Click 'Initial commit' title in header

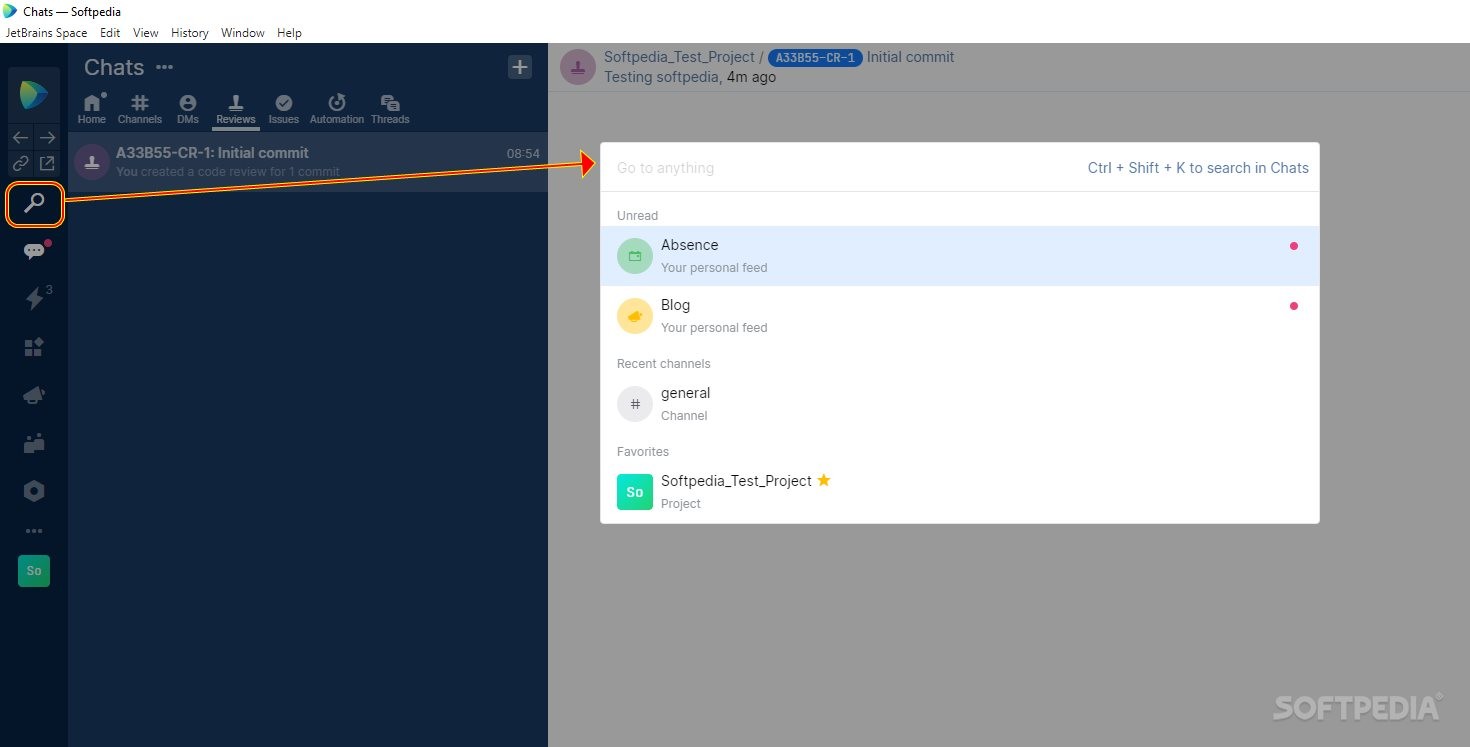(910, 57)
